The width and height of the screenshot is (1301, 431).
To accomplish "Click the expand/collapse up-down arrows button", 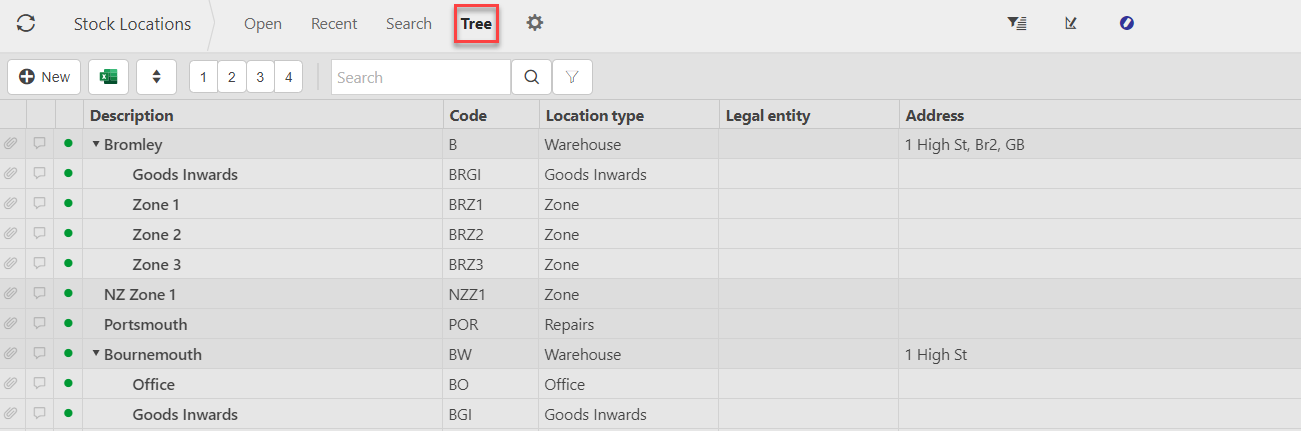I will pyautogui.click(x=156, y=77).
